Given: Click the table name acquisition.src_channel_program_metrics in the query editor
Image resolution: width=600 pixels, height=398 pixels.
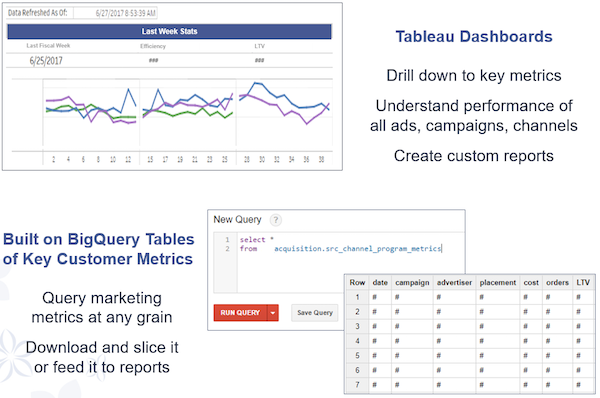Looking at the screenshot, I should click(x=358, y=249).
